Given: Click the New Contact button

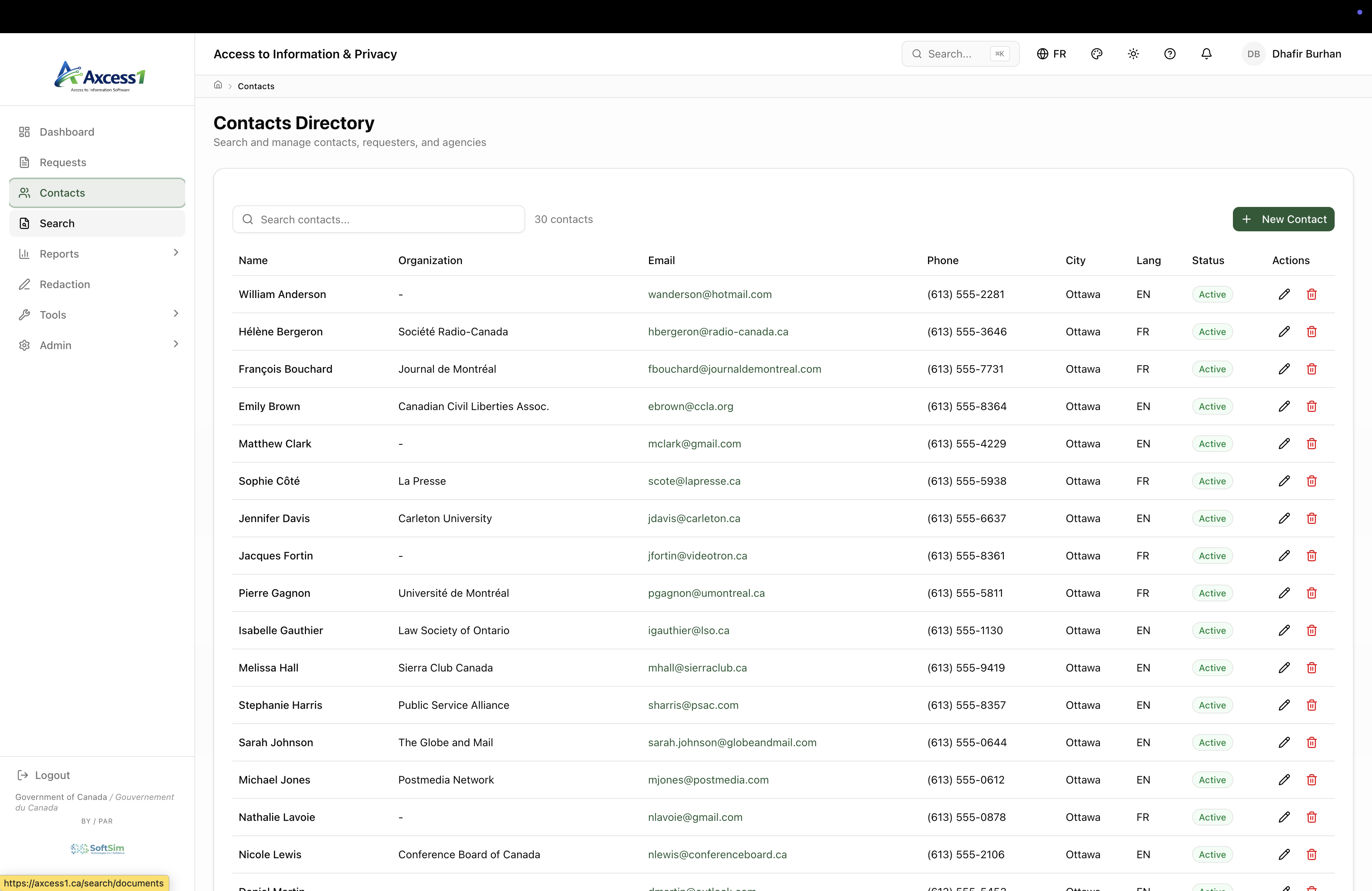Looking at the screenshot, I should pyautogui.click(x=1283, y=219).
